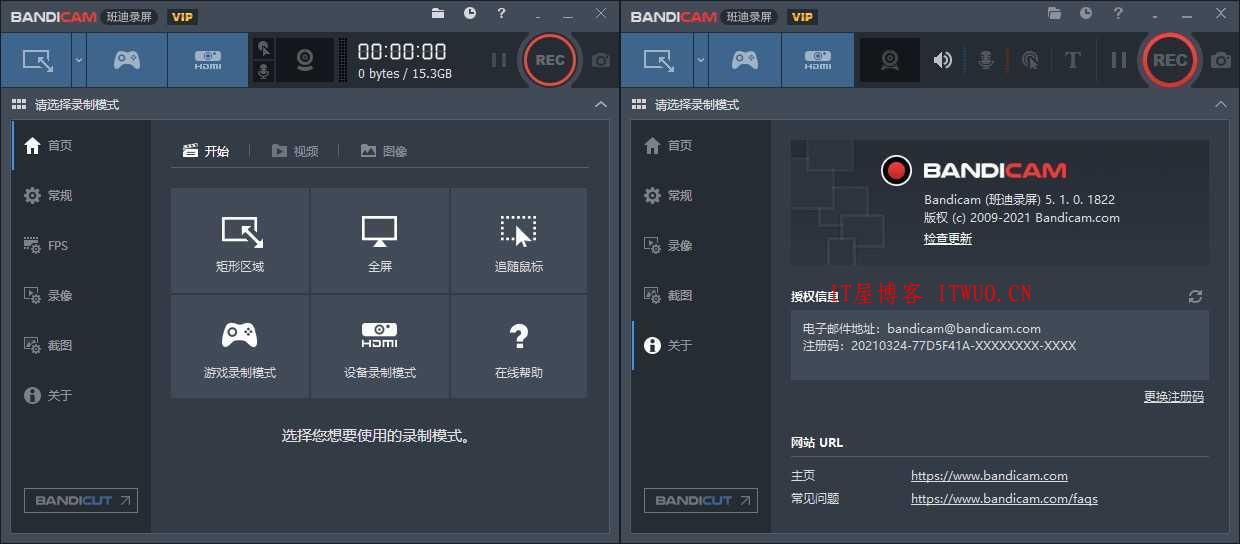Collapse the mode panel chevron in left window
This screenshot has width=1240, height=544.
pos(600,104)
